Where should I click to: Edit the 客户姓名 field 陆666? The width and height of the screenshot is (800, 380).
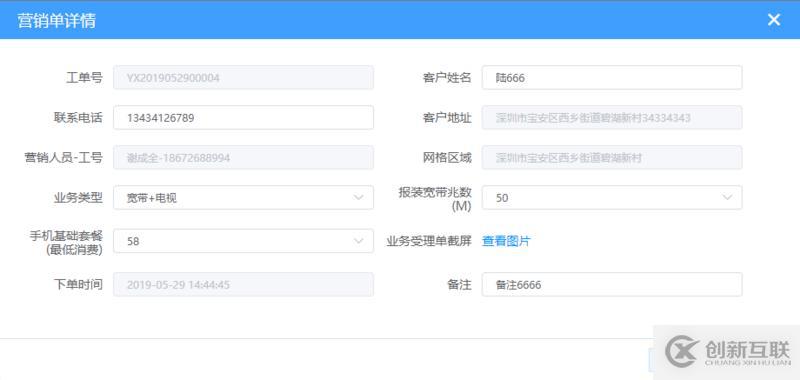pos(612,78)
